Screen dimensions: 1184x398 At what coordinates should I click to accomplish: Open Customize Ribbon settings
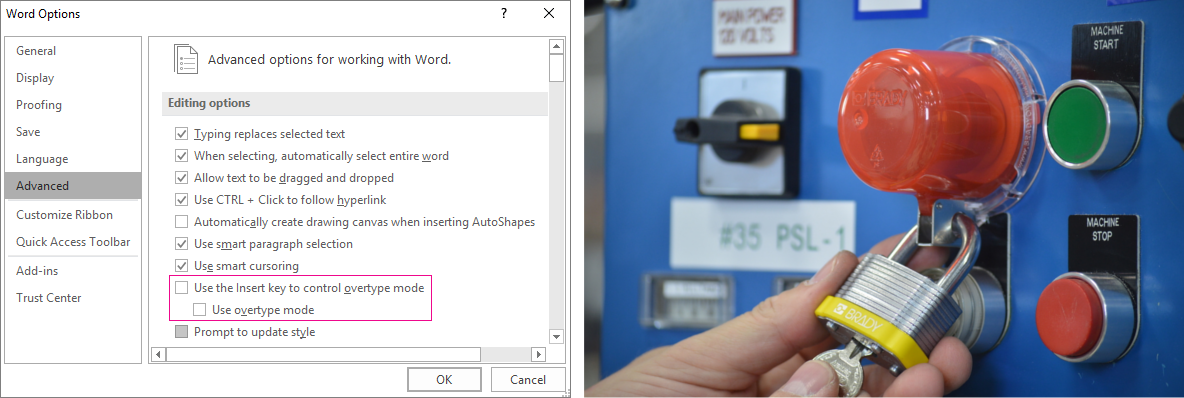72,214
